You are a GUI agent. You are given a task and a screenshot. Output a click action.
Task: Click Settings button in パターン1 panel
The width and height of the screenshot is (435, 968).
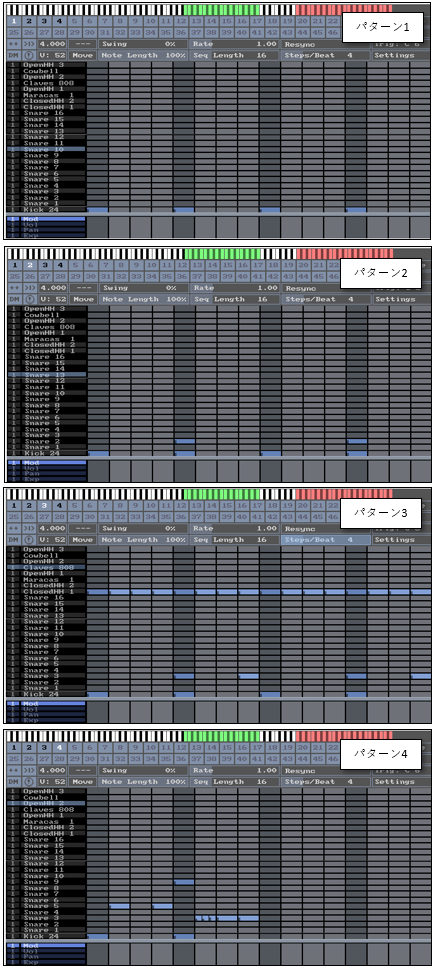(401, 56)
